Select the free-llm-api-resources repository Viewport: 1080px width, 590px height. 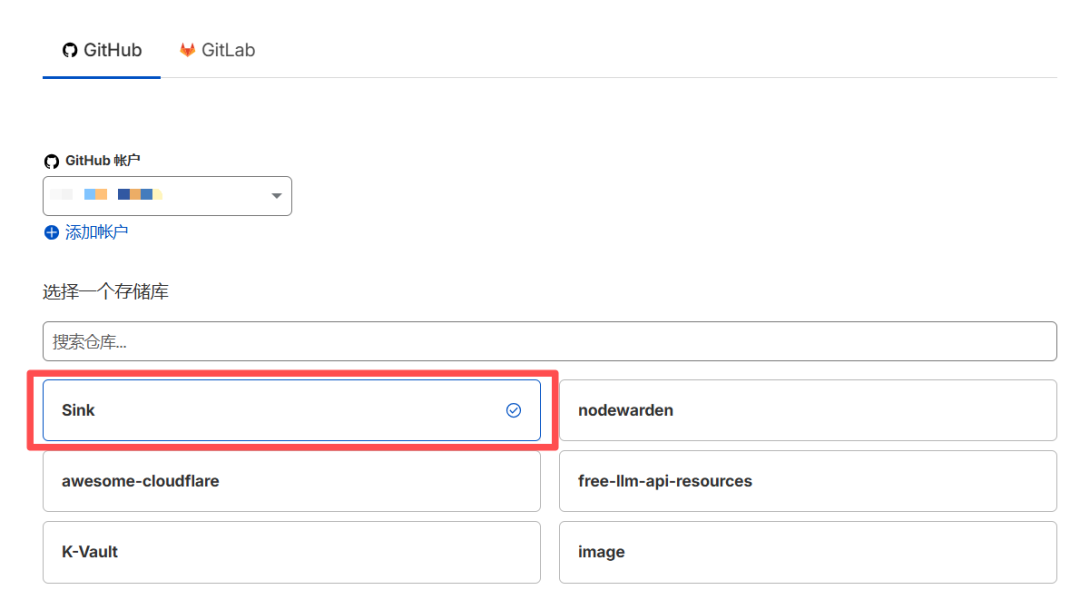pyautogui.click(x=808, y=481)
